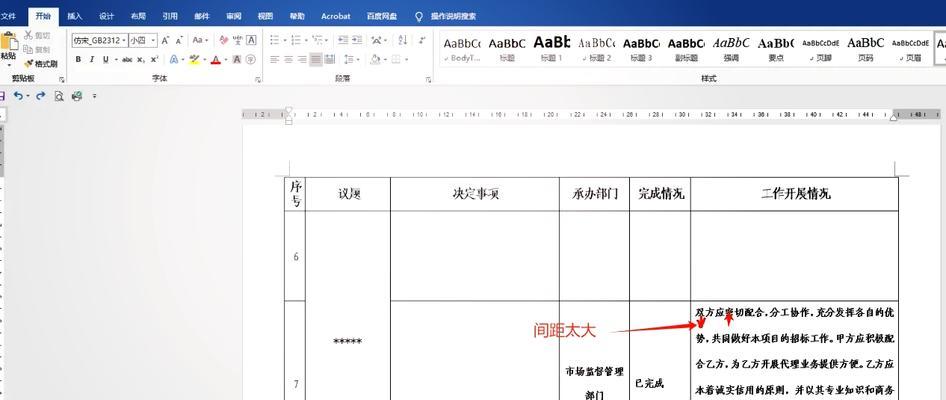
Task: Open the Layout (布局) tab
Action: pos(138,16)
